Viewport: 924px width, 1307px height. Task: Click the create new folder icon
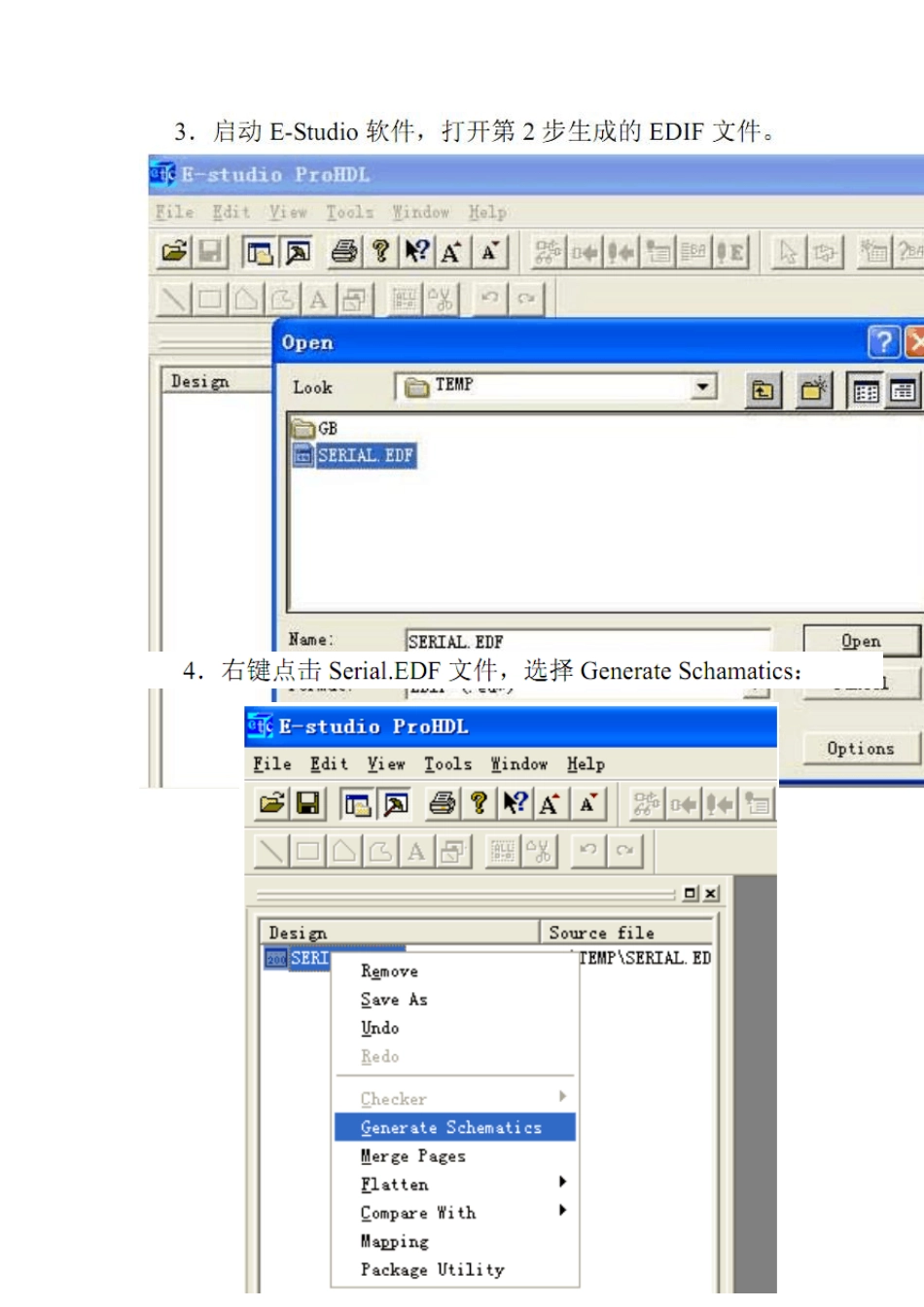click(x=813, y=390)
